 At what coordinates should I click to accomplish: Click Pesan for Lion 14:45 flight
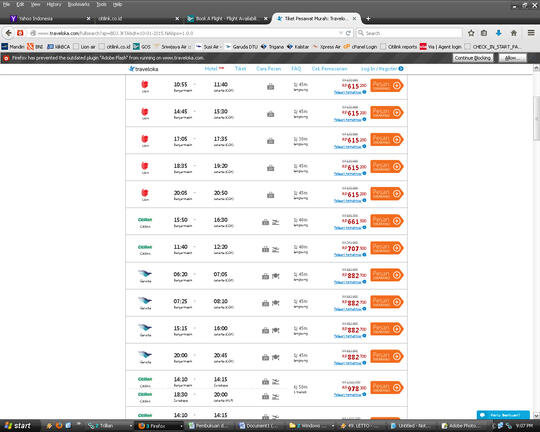[387, 113]
